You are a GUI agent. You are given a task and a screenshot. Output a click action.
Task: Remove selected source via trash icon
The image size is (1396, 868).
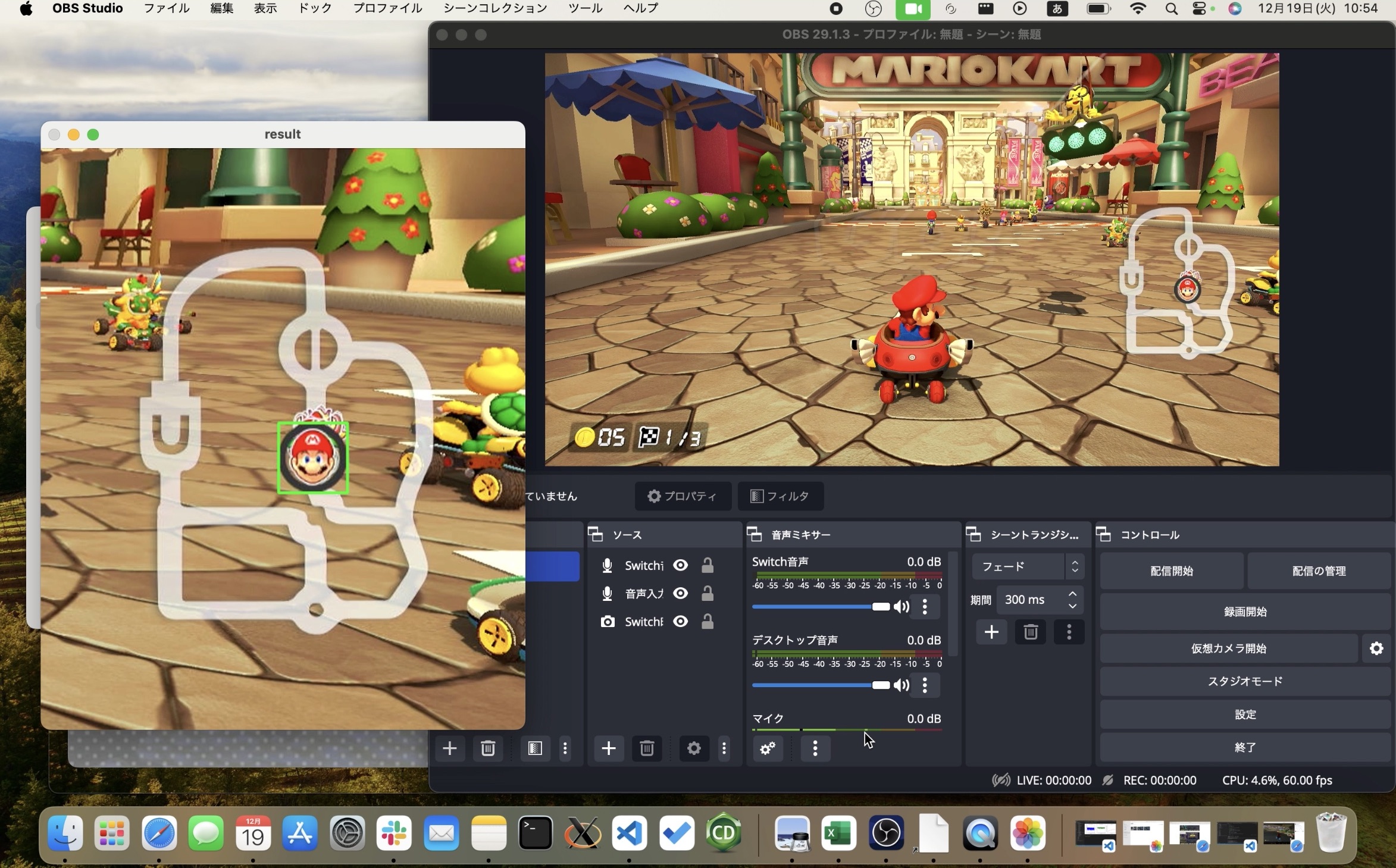pyautogui.click(x=647, y=748)
